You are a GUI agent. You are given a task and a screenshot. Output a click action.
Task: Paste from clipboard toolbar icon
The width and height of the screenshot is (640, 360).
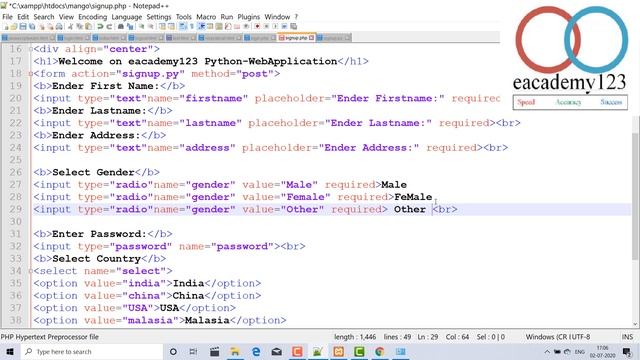tap(88, 27)
